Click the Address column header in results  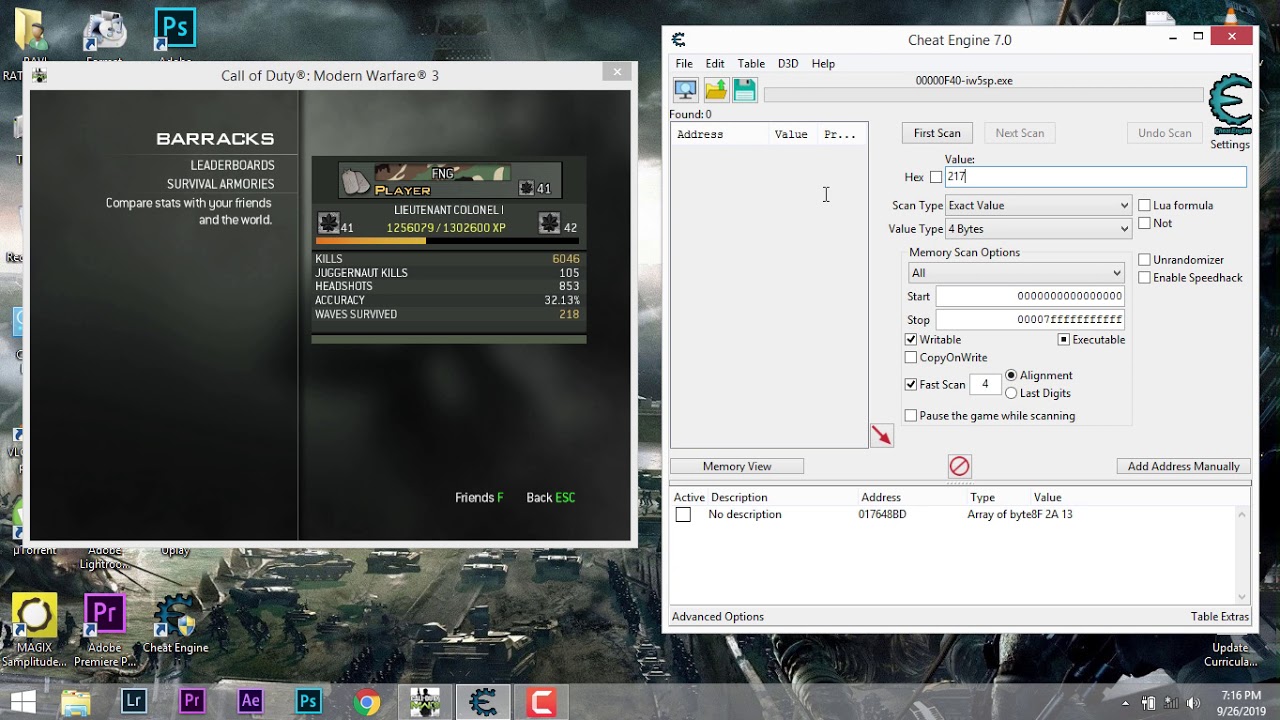pyautogui.click(x=720, y=134)
